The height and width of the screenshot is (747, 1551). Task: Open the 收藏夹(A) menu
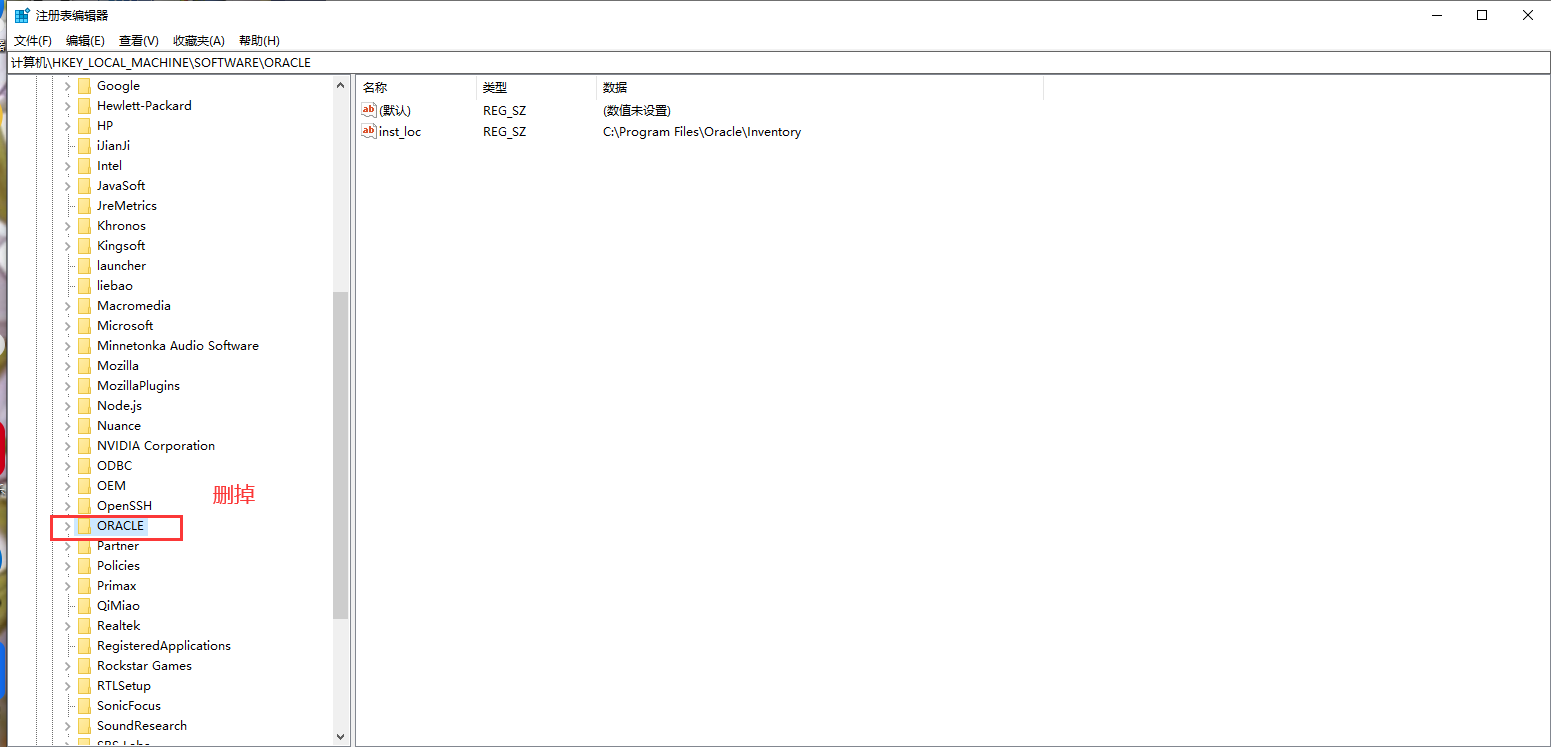[x=198, y=41]
